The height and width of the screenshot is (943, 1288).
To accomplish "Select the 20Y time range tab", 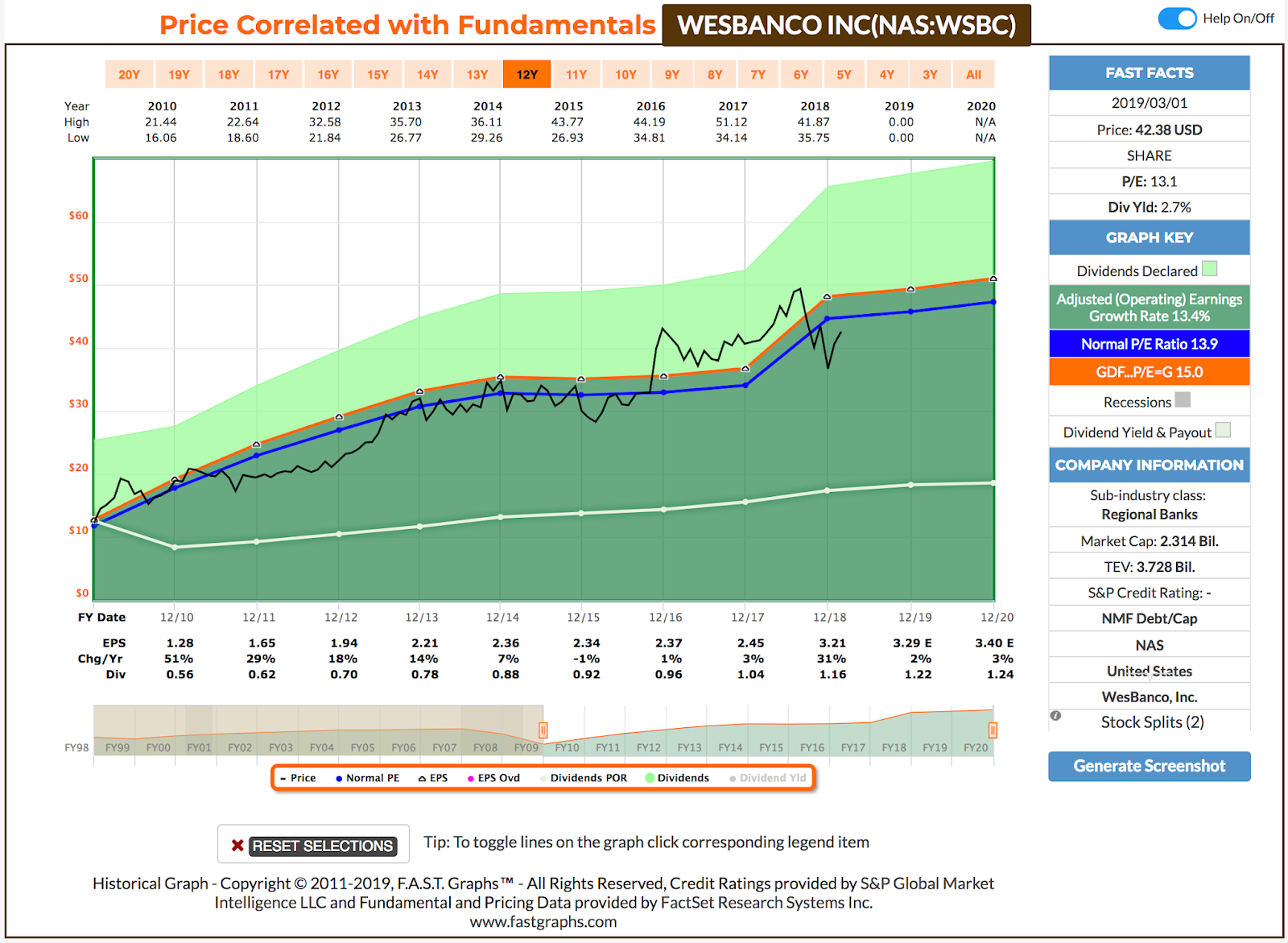I will [x=129, y=74].
